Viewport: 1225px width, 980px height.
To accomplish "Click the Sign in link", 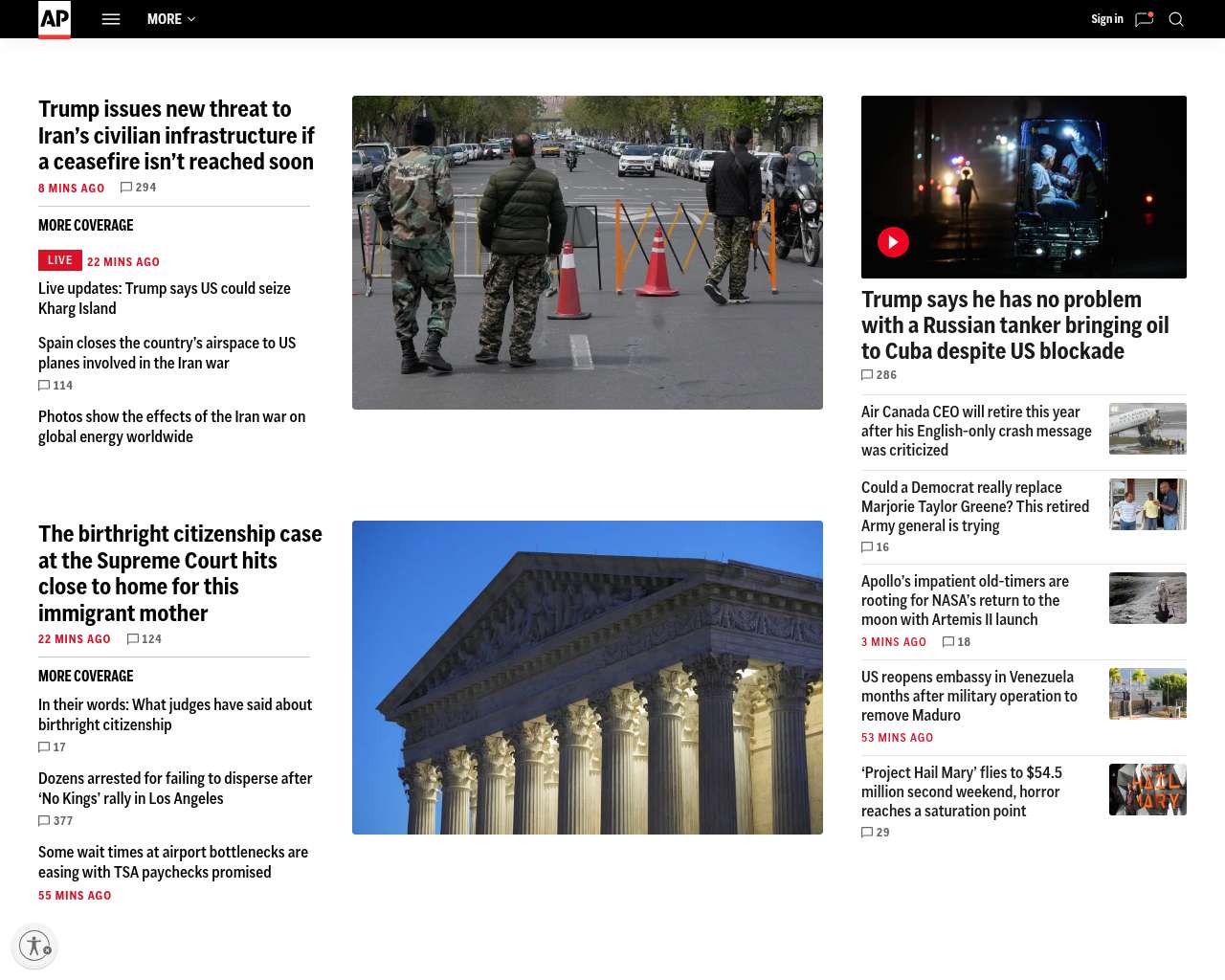I will click(1106, 19).
